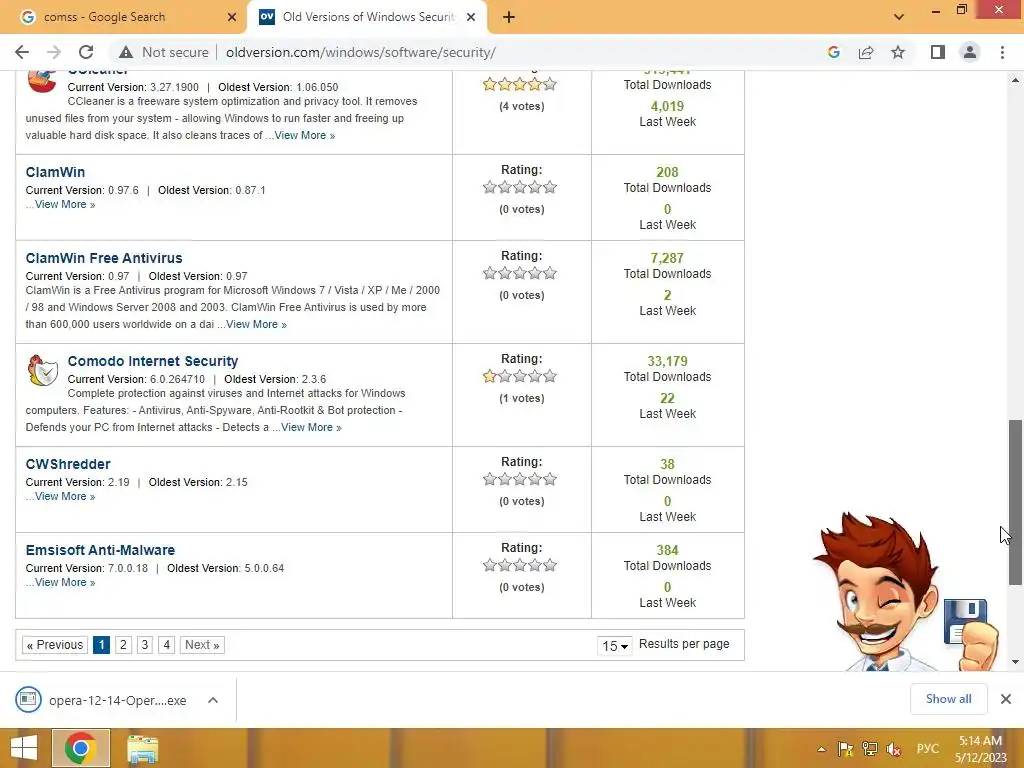Rate ClamWin using its star rating

(520, 187)
